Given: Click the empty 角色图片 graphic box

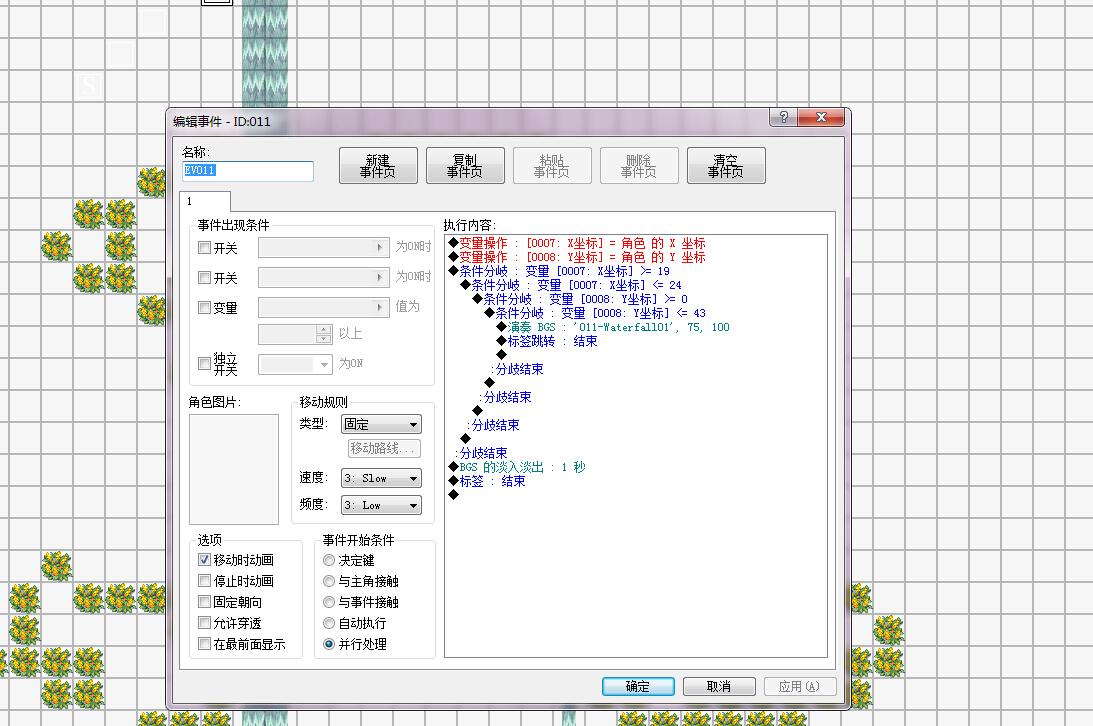Looking at the screenshot, I should pos(234,469).
